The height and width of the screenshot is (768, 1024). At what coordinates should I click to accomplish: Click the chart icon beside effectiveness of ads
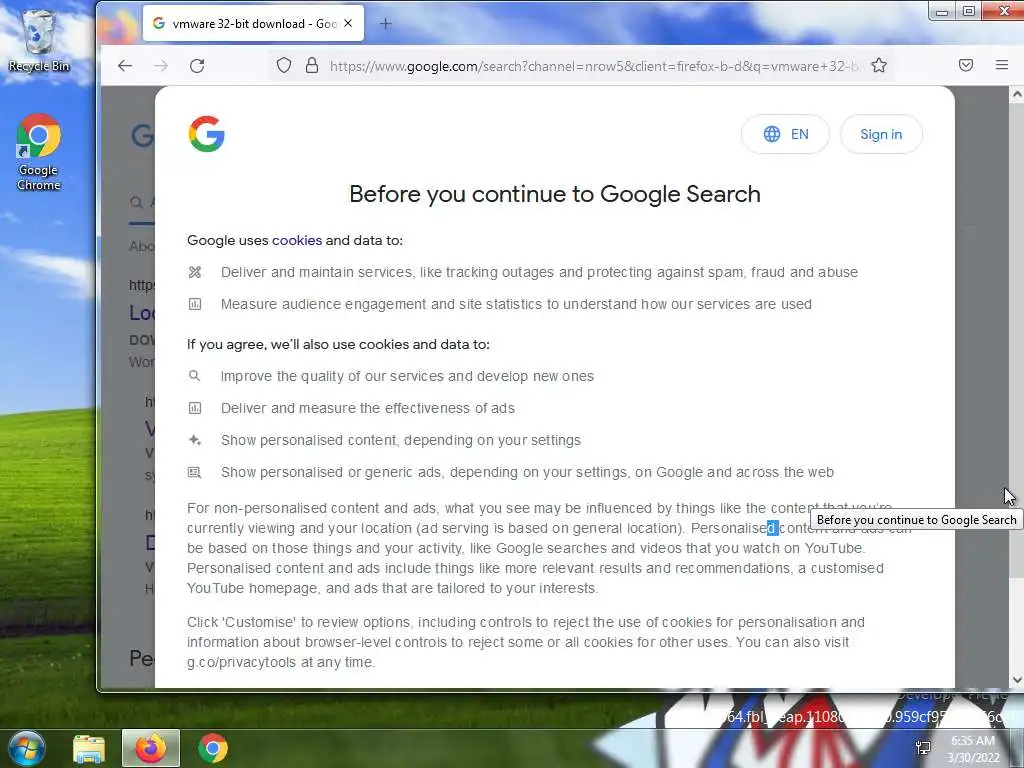coord(195,408)
